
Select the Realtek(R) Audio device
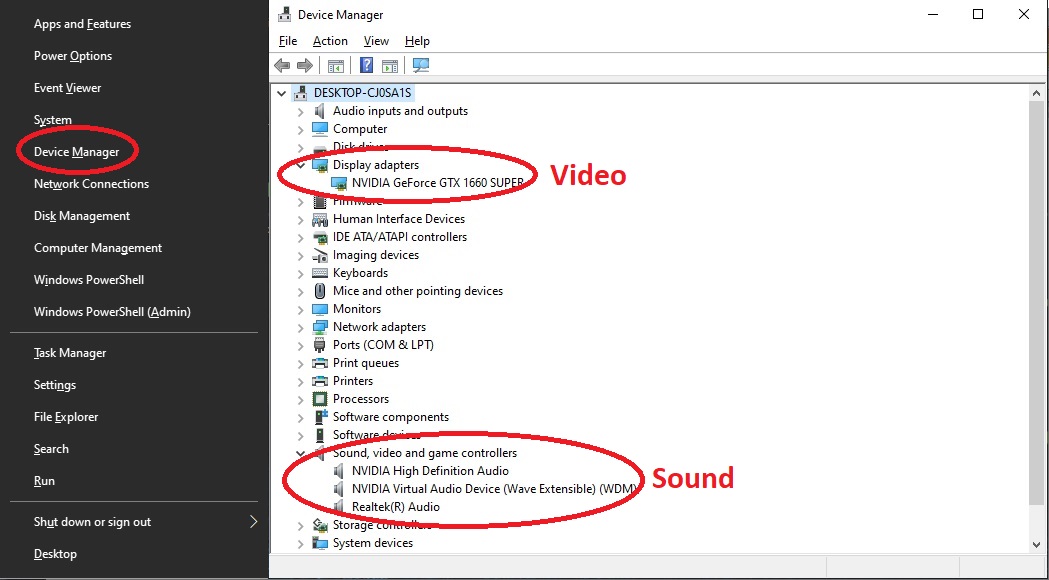[395, 507]
